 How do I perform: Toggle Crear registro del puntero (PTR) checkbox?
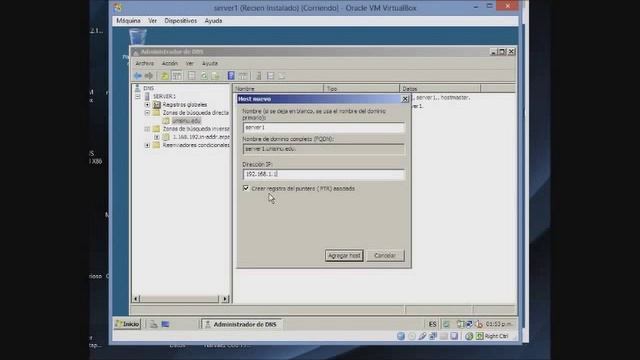coord(246,188)
